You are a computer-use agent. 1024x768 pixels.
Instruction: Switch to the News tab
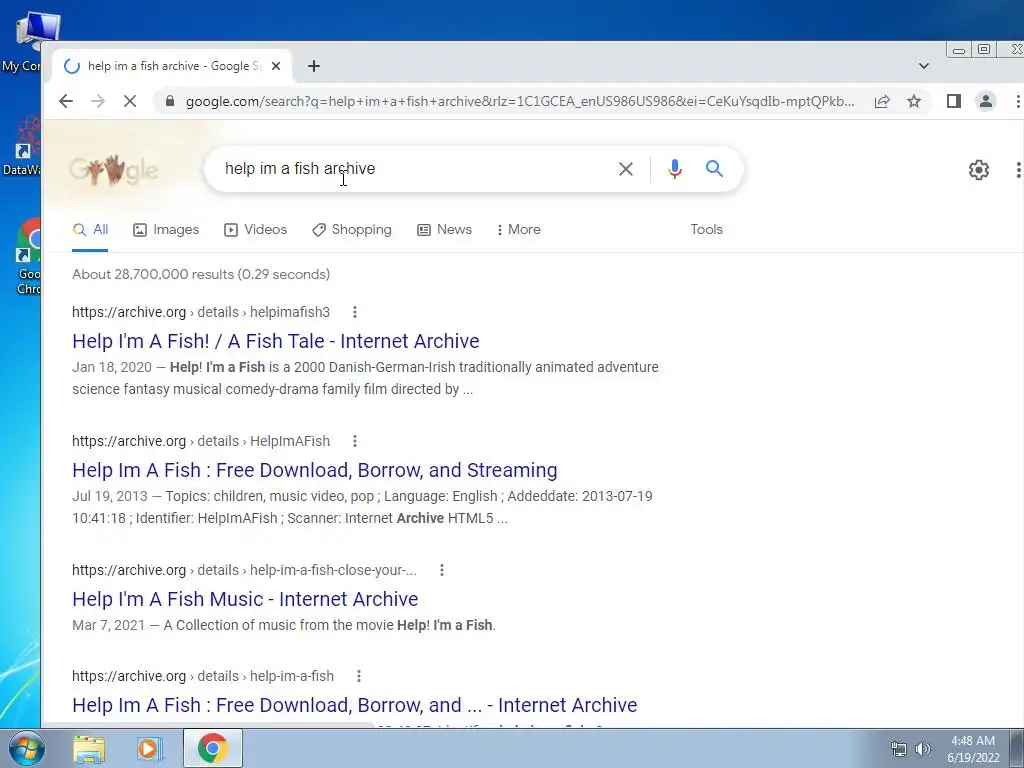click(444, 230)
